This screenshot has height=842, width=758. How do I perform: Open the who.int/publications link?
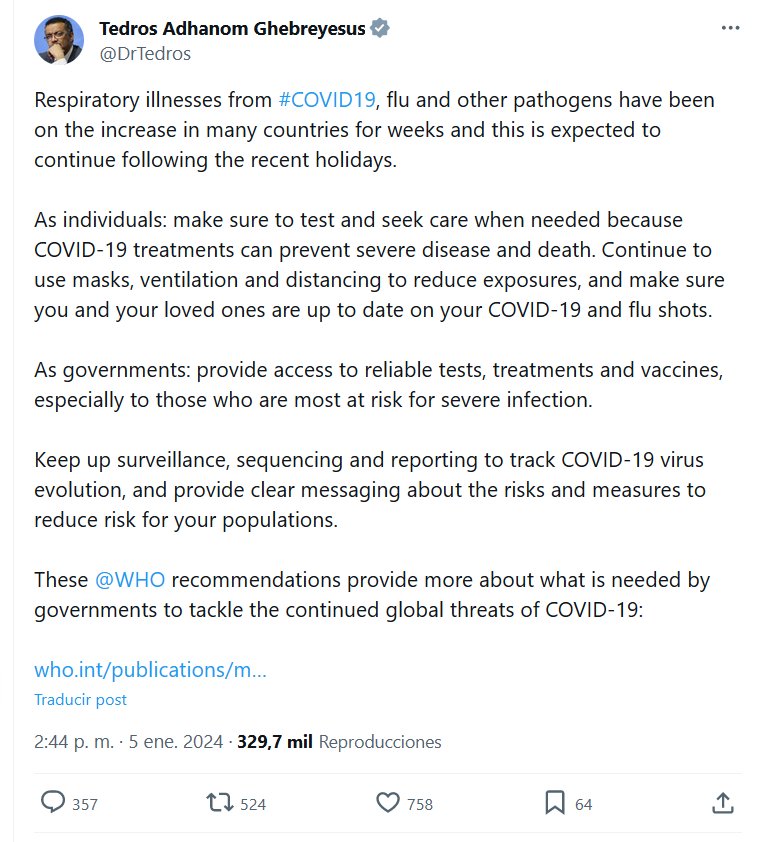click(x=150, y=670)
